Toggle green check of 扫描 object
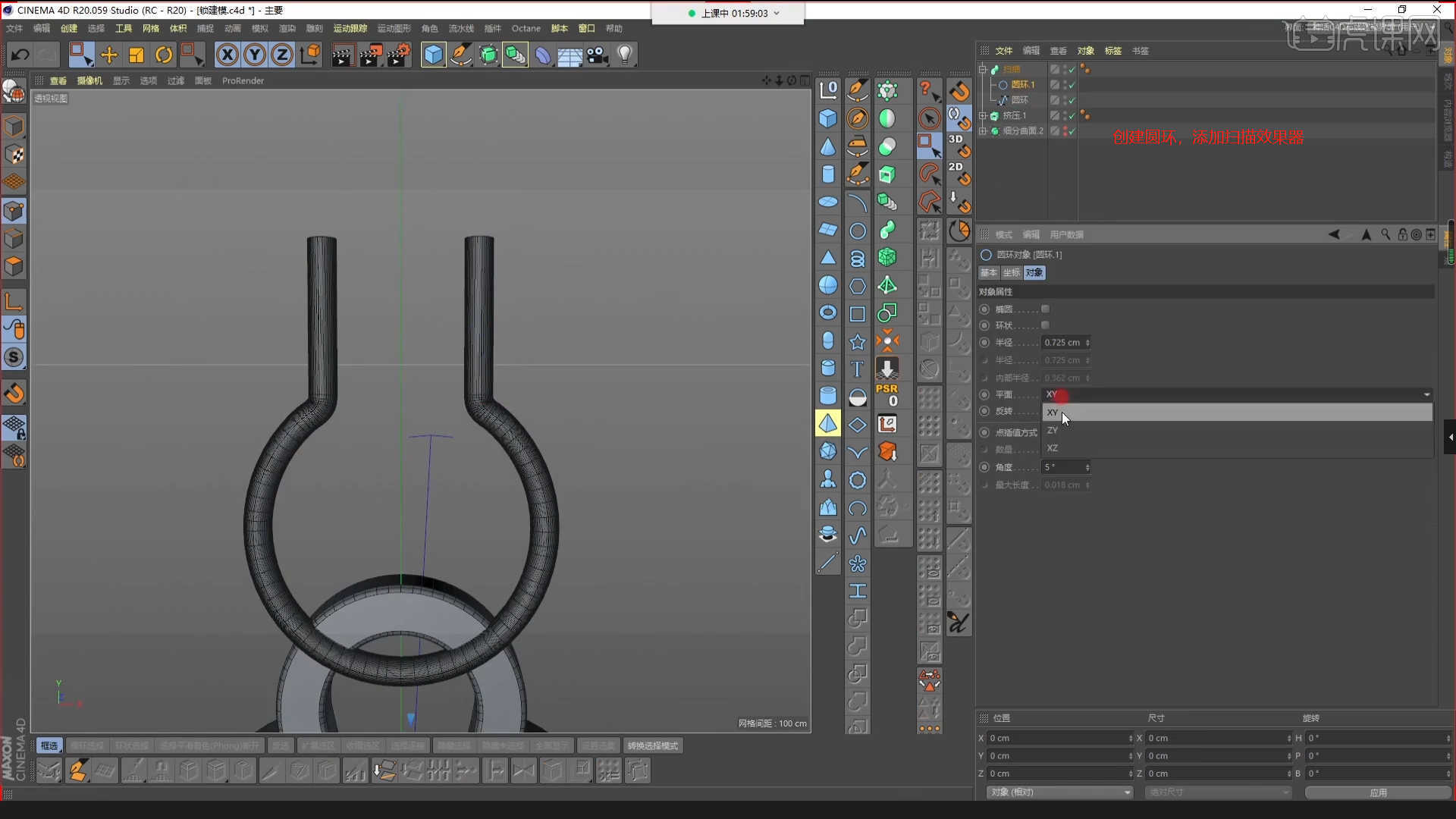This screenshot has height=819, width=1456. click(1072, 70)
